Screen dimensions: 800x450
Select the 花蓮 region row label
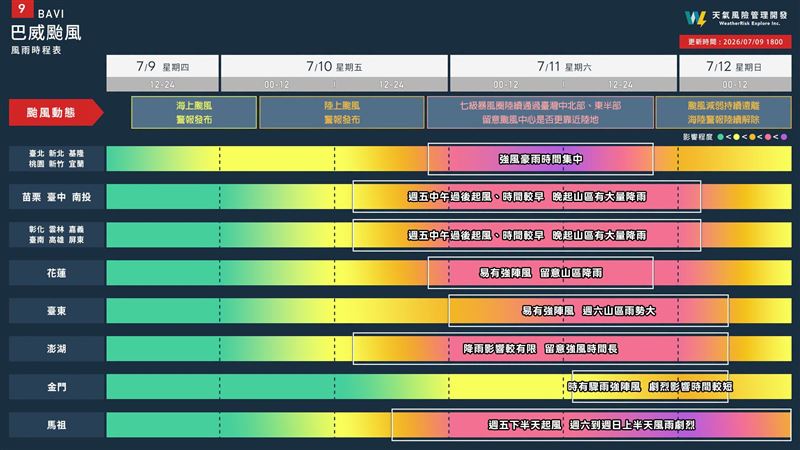pos(56,273)
